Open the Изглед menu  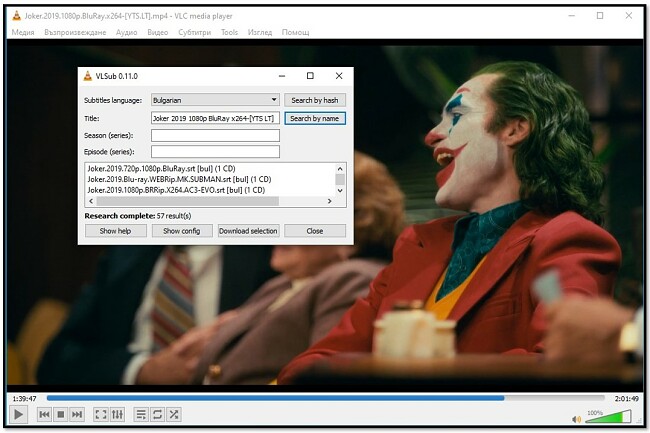(x=260, y=32)
